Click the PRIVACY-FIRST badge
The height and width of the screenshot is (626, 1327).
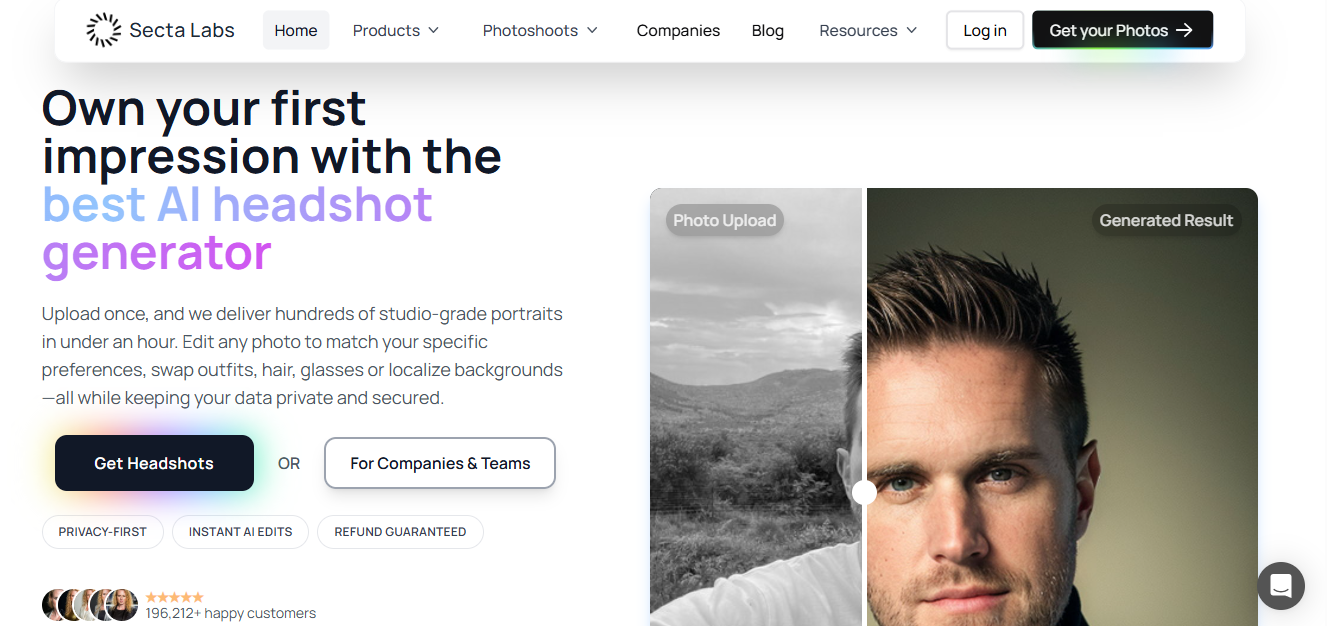(x=103, y=532)
